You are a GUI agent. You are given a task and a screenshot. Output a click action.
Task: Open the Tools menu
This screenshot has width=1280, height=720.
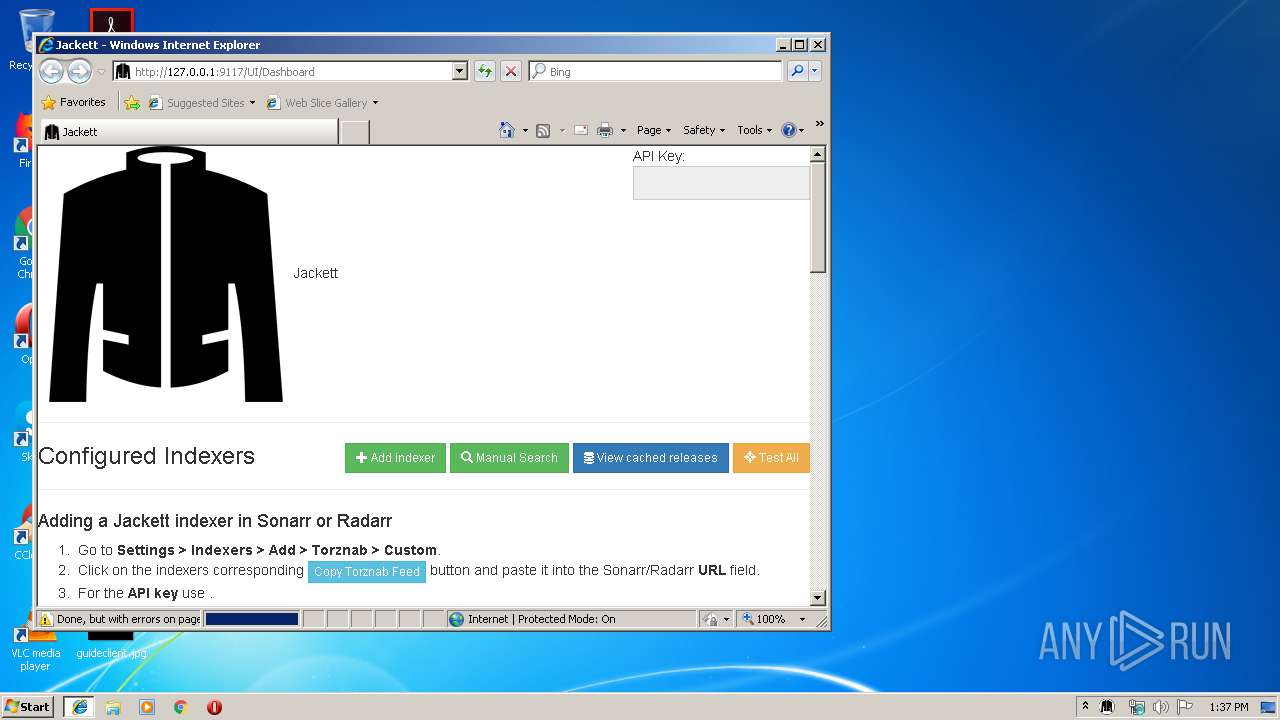point(755,130)
